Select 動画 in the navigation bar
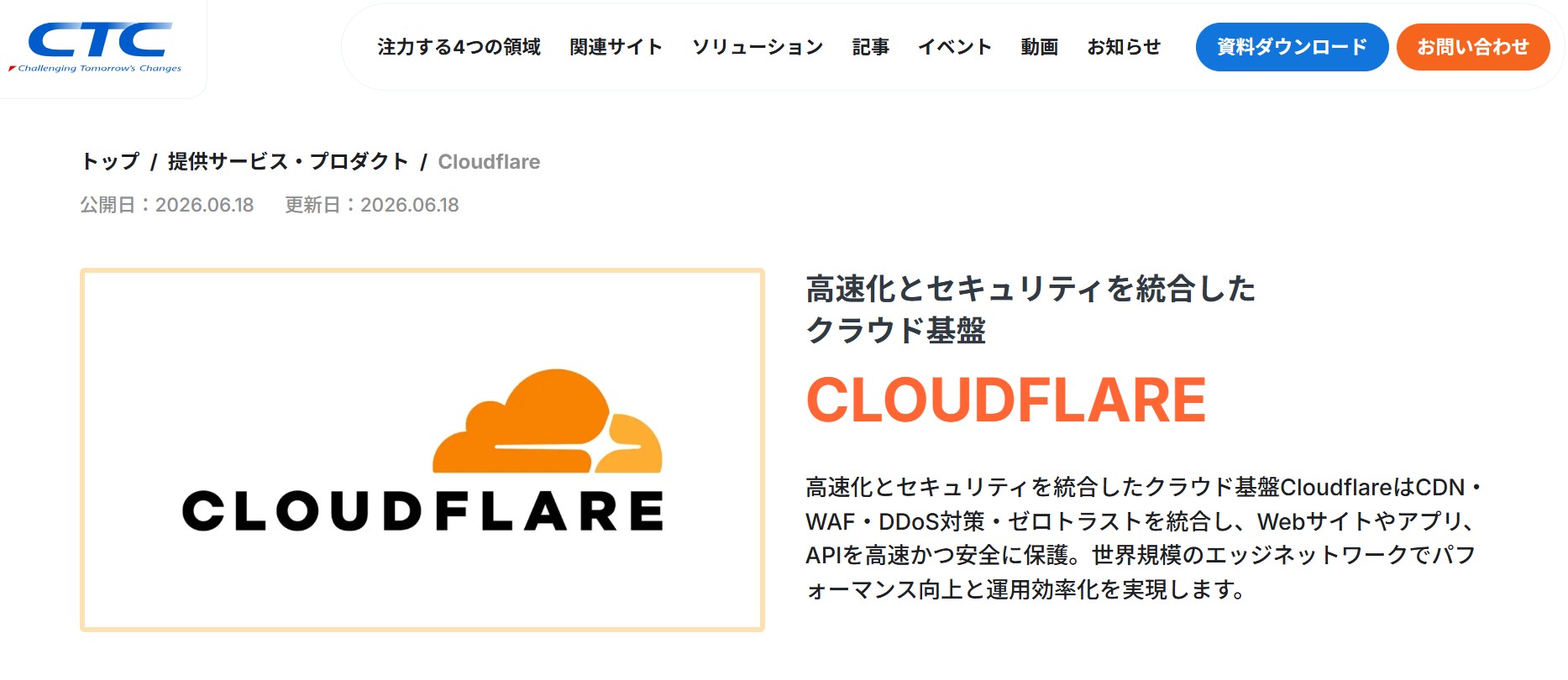This screenshot has height=680, width=1568. [1039, 47]
